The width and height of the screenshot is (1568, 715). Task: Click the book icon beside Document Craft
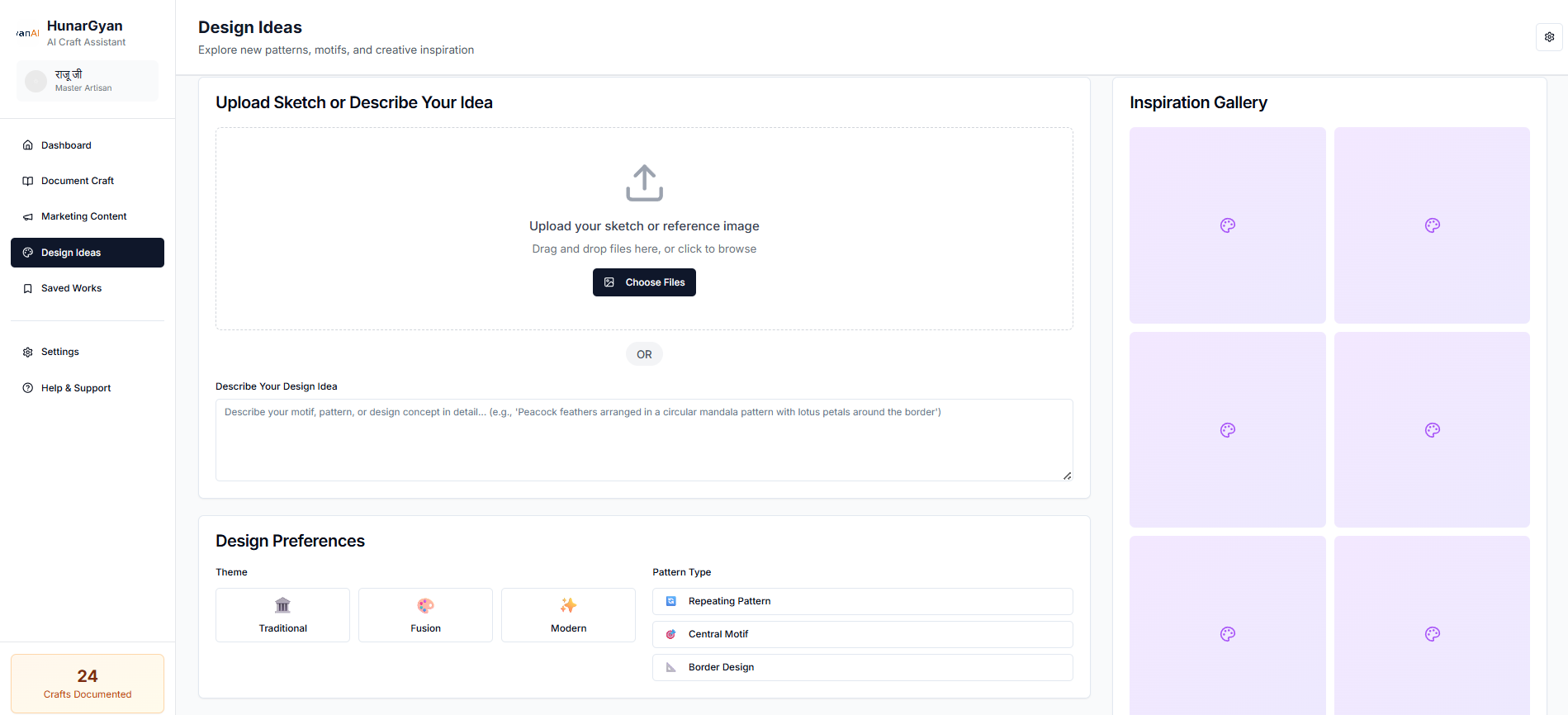click(28, 181)
